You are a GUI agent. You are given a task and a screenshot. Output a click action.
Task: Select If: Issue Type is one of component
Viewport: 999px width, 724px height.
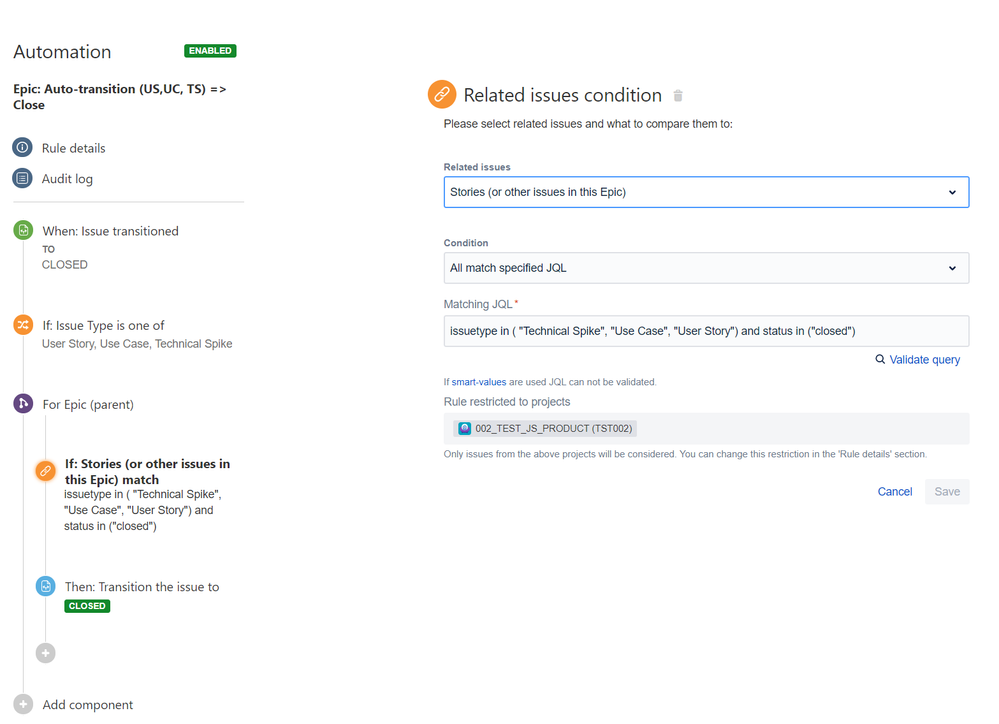pyautogui.click(x=103, y=326)
